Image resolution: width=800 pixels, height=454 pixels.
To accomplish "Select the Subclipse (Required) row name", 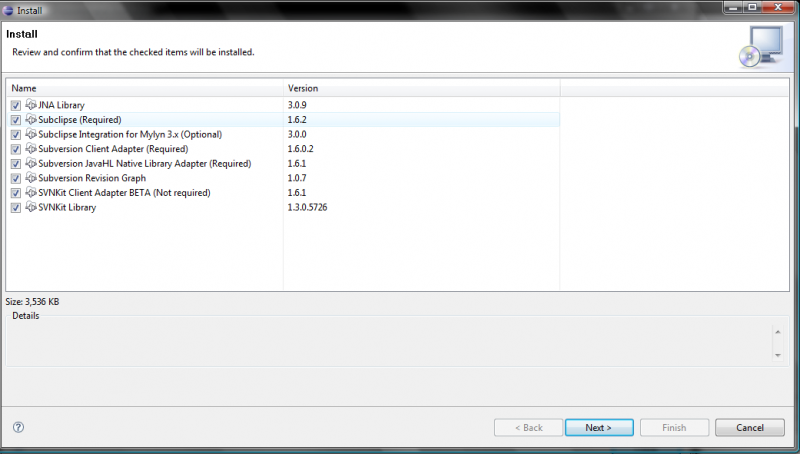I will pos(80,120).
